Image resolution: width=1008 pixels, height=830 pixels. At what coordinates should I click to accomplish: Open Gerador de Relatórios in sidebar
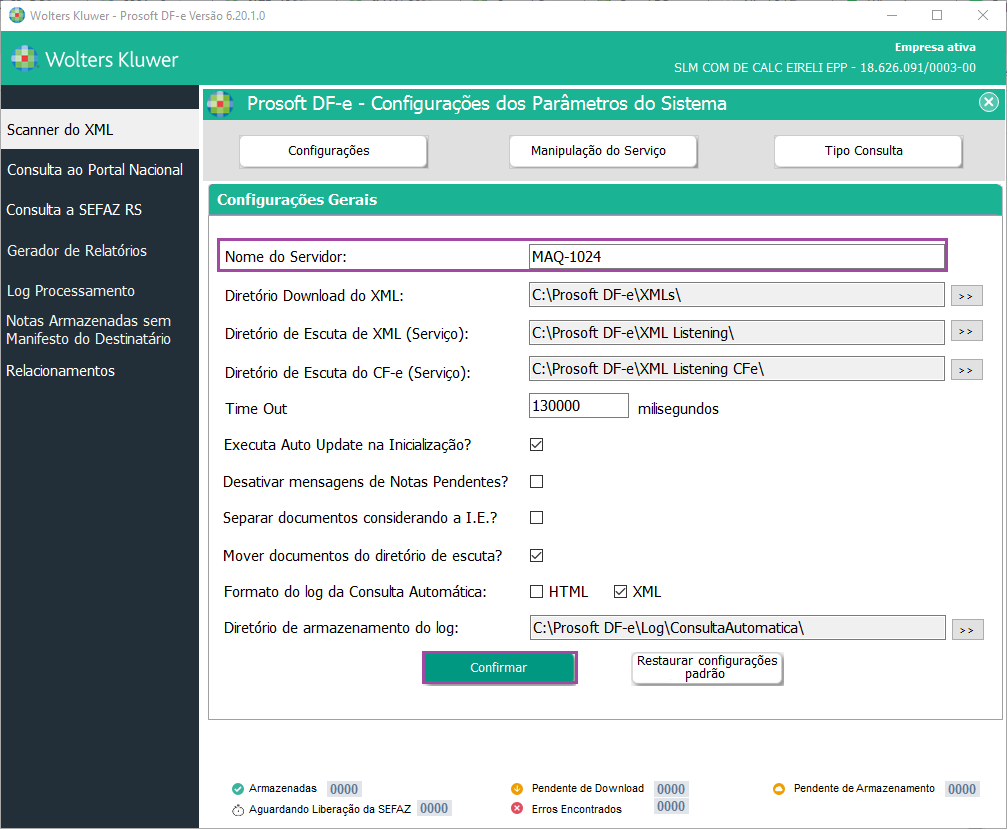click(x=77, y=251)
